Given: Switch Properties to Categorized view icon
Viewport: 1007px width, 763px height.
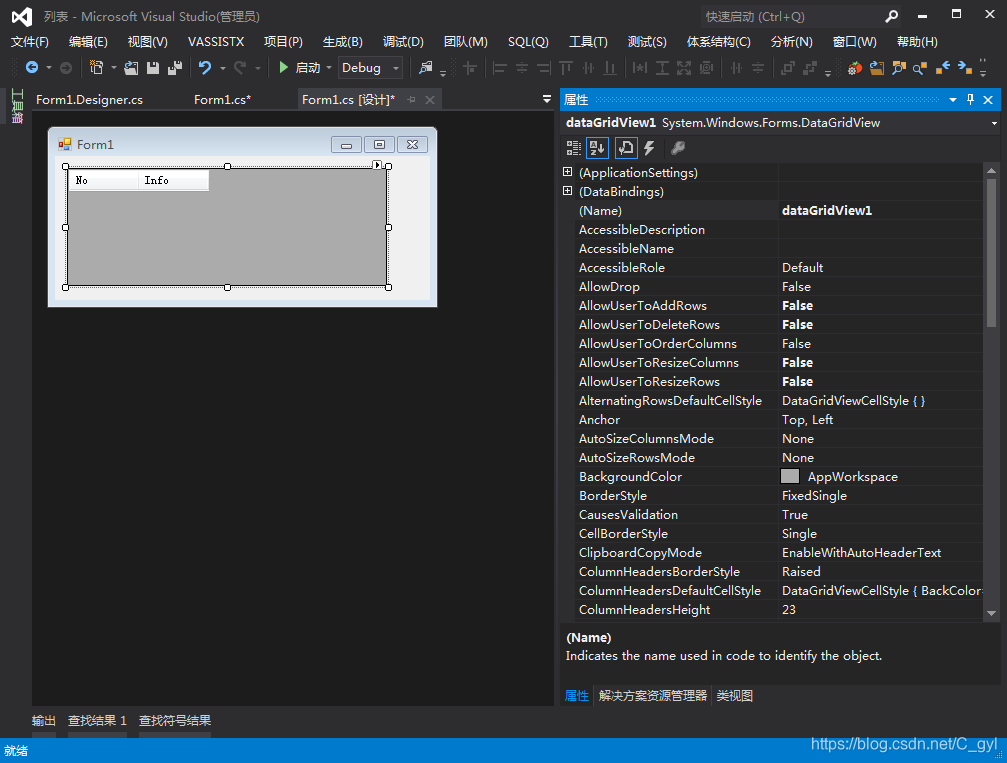Looking at the screenshot, I should (x=574, y=148).
